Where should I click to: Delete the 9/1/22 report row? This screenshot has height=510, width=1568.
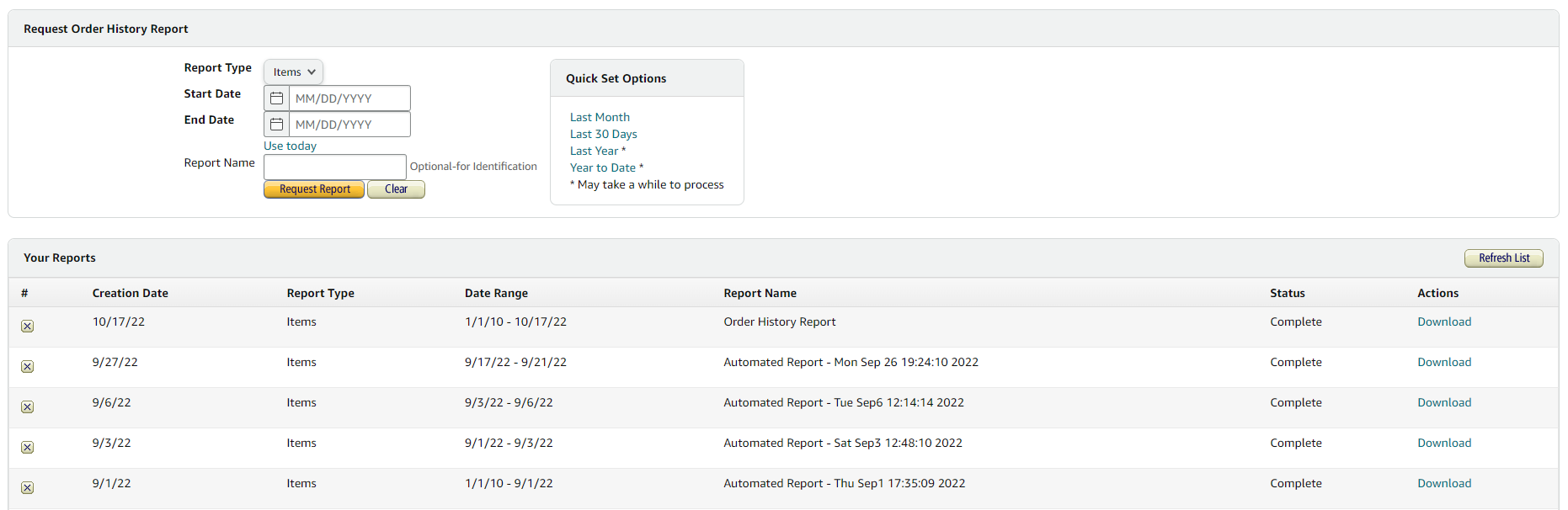[x=28, y=488]
